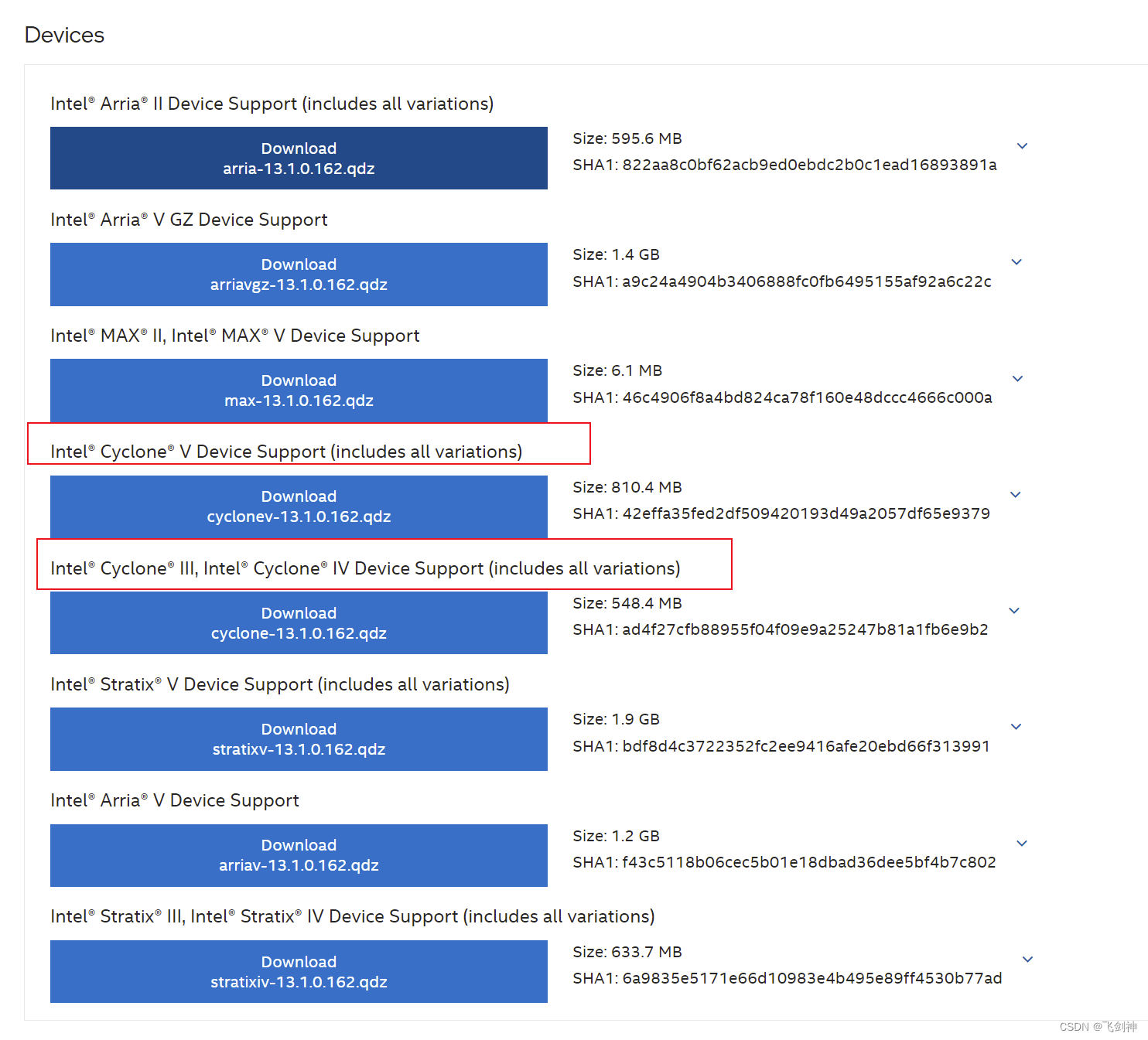Download the max-13.1.0.162.qdz file
1148x1040 pixels.
299,390
